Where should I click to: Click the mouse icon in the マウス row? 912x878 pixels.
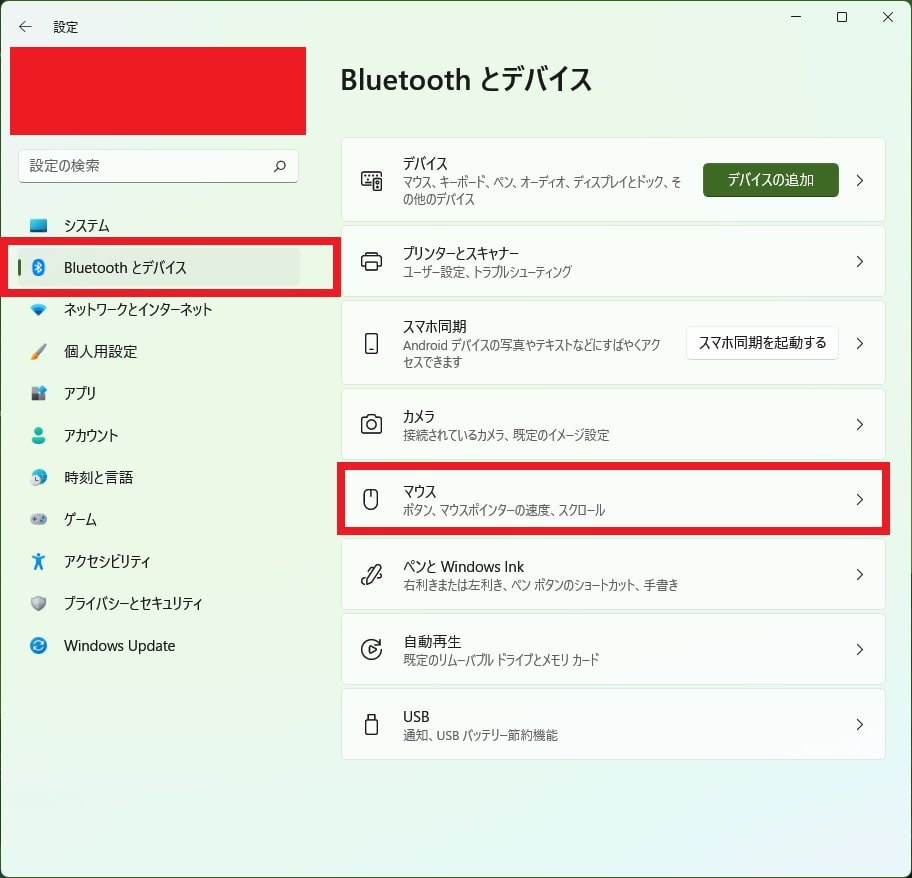coord(370,499)
